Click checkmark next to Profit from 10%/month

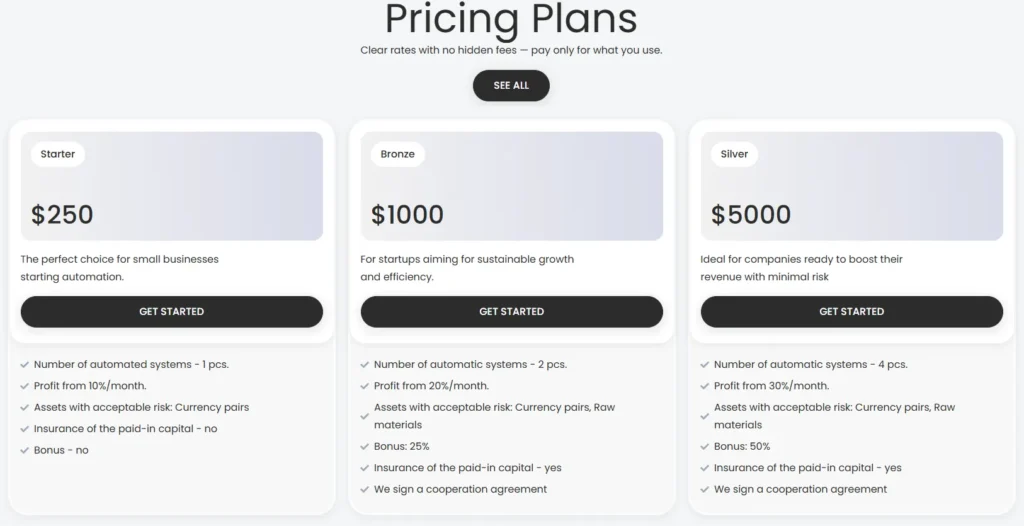pyautogui.click(x=25, y=386)
